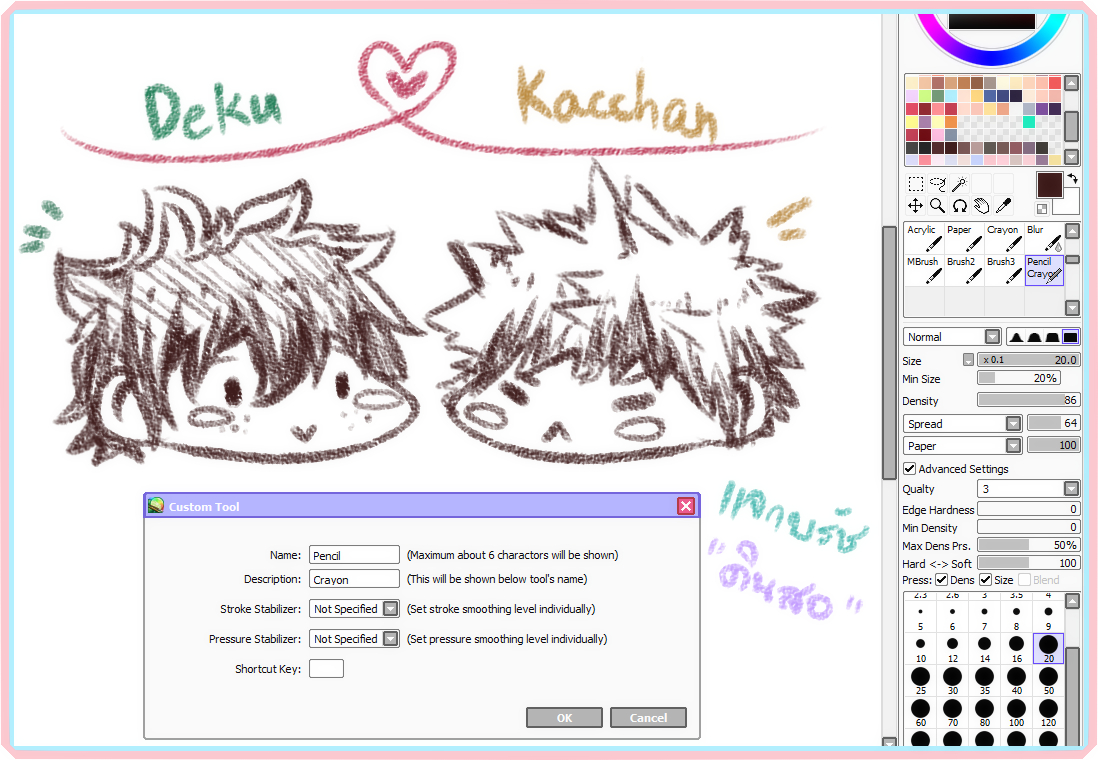Select the Crayon brush preset
Image resolution: width=1098 pixels, height=760 pixels.
pyautogui.click(x=1003, y=238)
